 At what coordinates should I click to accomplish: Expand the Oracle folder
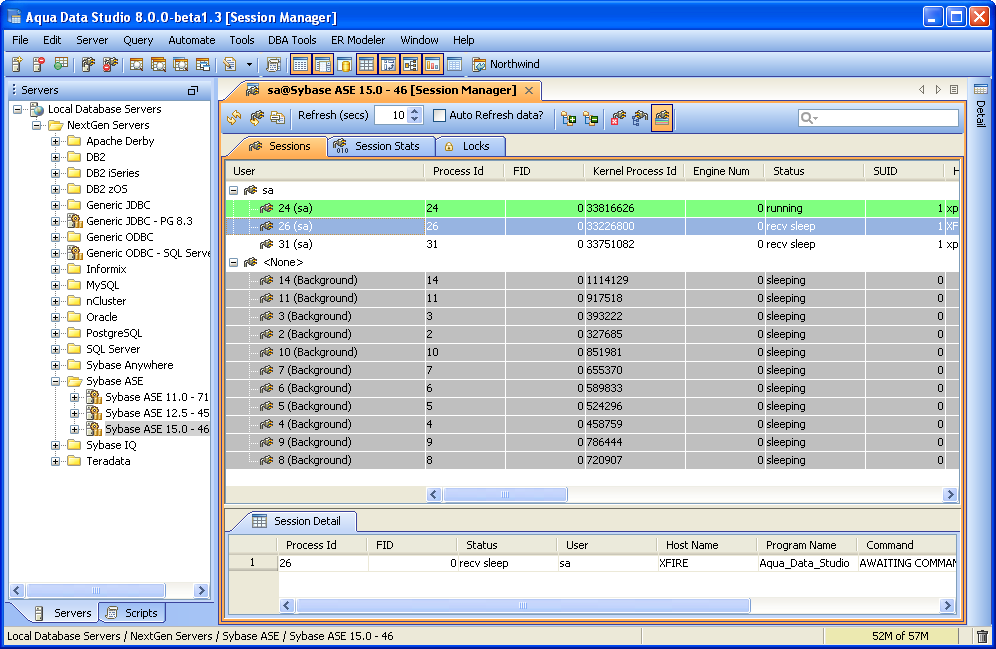[56, 317]
